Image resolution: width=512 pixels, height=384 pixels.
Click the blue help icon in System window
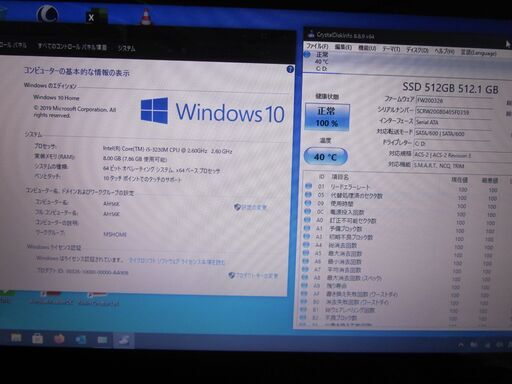[290, 69]
